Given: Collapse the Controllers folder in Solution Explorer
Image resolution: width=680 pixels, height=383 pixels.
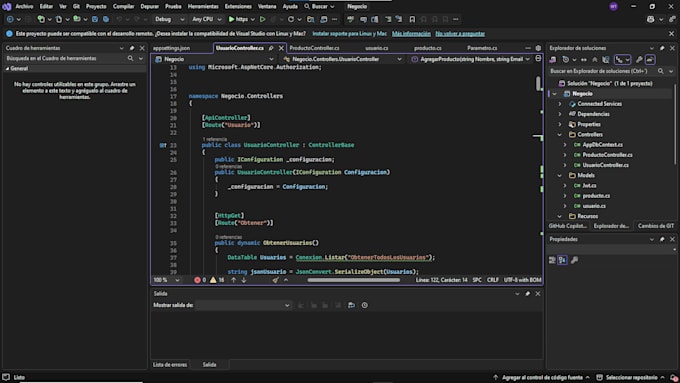Looking at the screenshot, I should tap(560, 134).
